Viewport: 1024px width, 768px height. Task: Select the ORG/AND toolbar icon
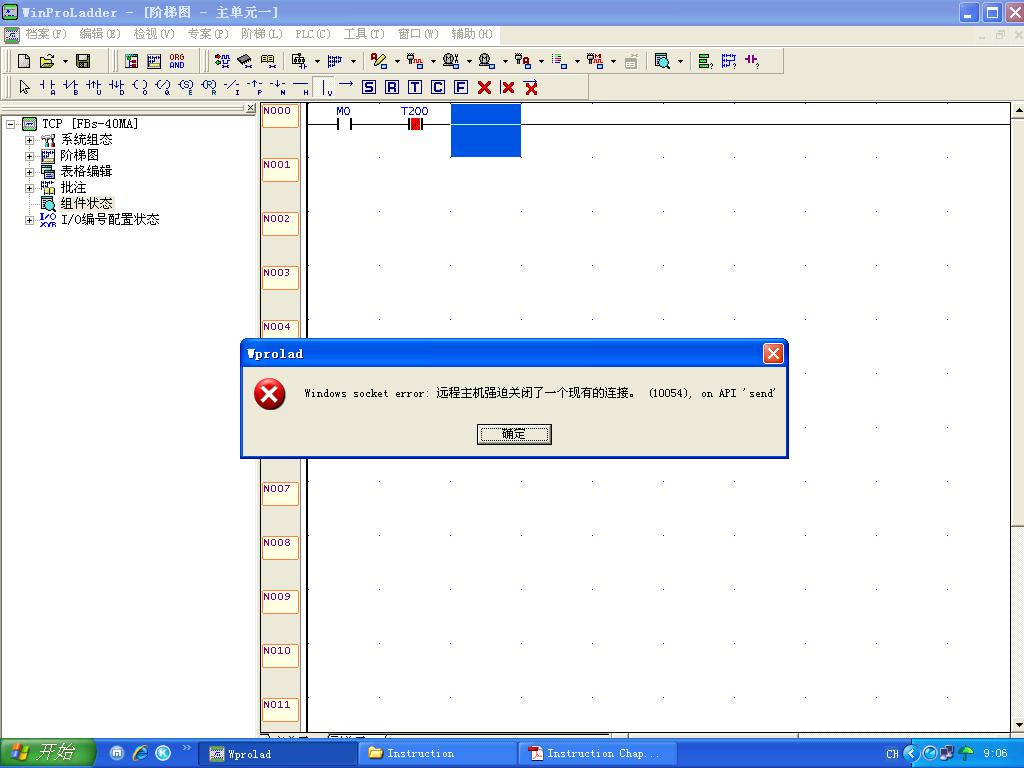[x=177, y=61]
